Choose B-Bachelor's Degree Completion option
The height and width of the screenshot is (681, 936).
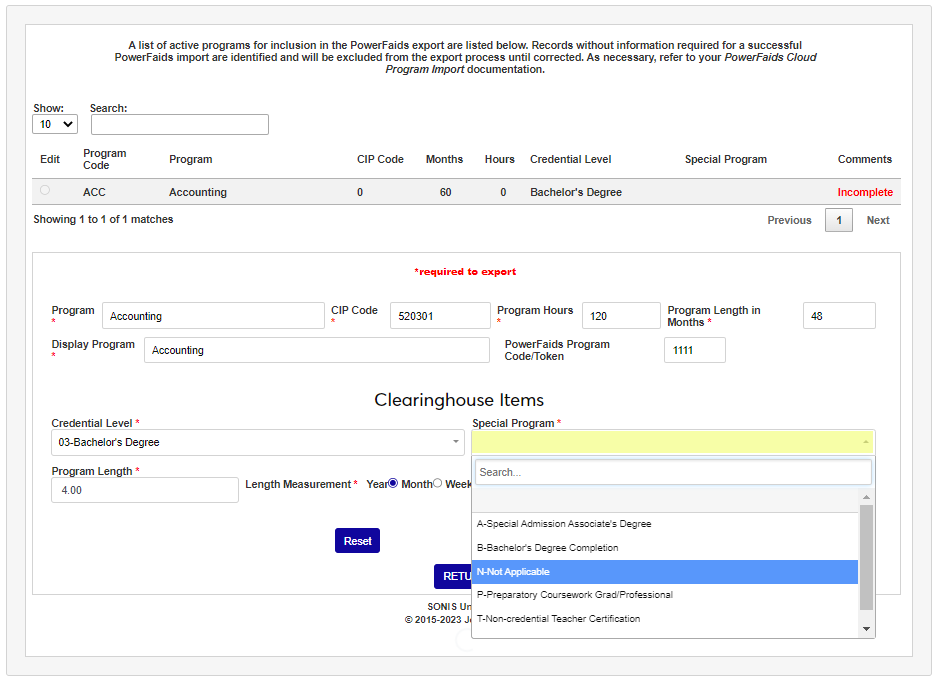pos(665,548)
